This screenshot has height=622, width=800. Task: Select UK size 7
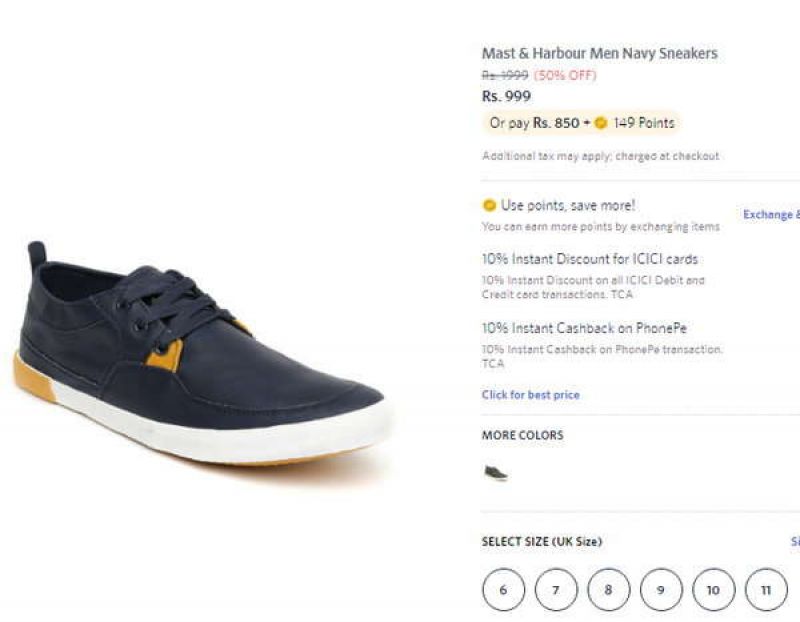(553, 591)
